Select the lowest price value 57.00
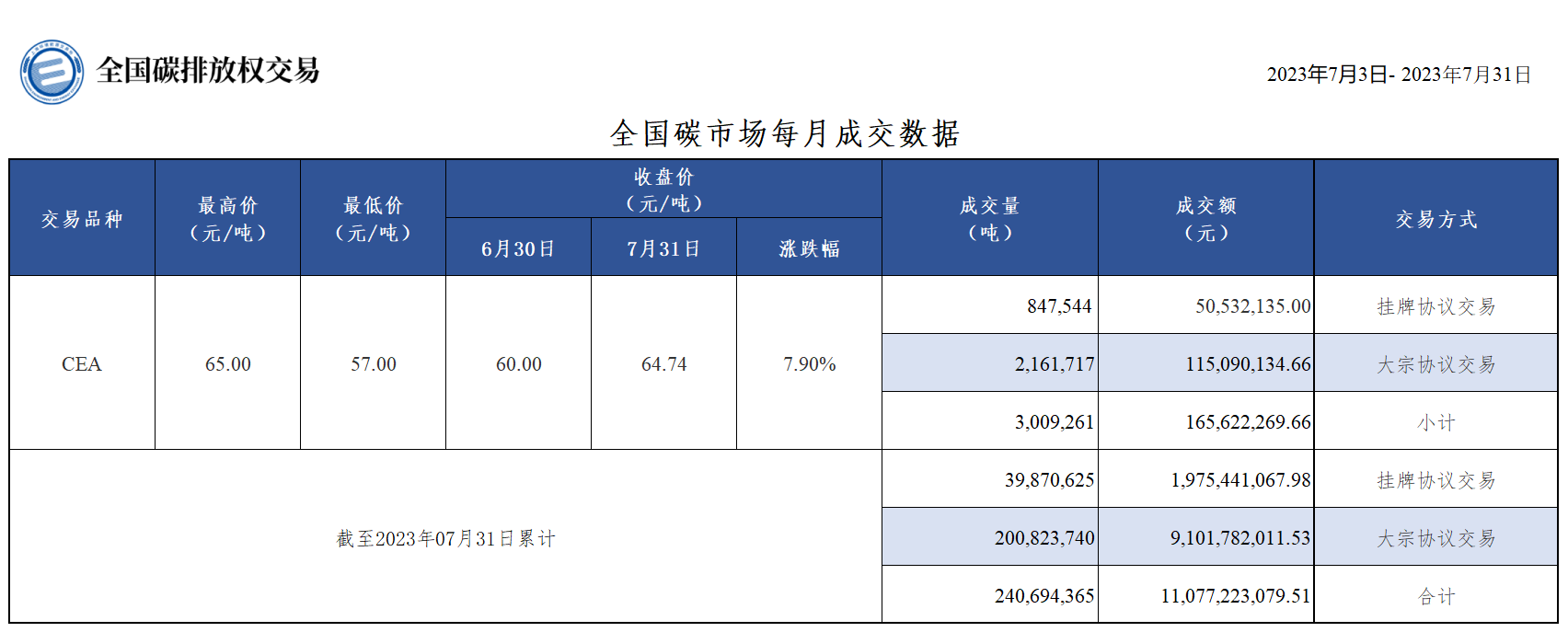This screenshot has height=632, width=1568. [x=374, y=364]
